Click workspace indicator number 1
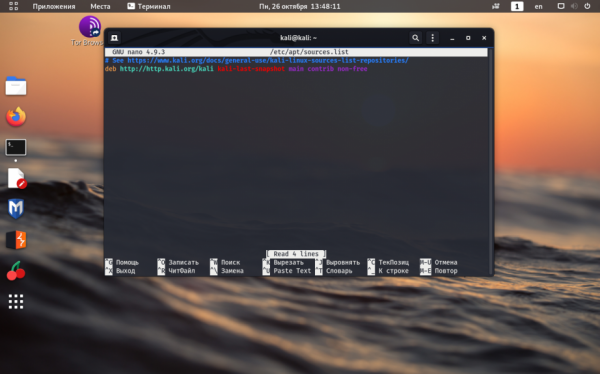 coord(517,6)
